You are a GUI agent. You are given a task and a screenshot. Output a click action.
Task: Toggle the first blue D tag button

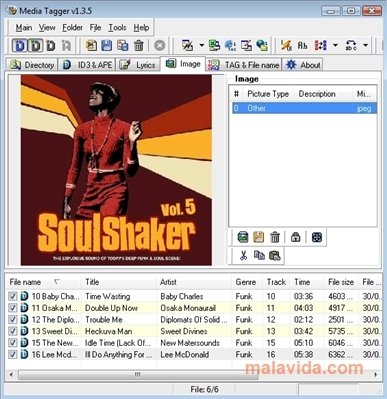coord(20,45)
